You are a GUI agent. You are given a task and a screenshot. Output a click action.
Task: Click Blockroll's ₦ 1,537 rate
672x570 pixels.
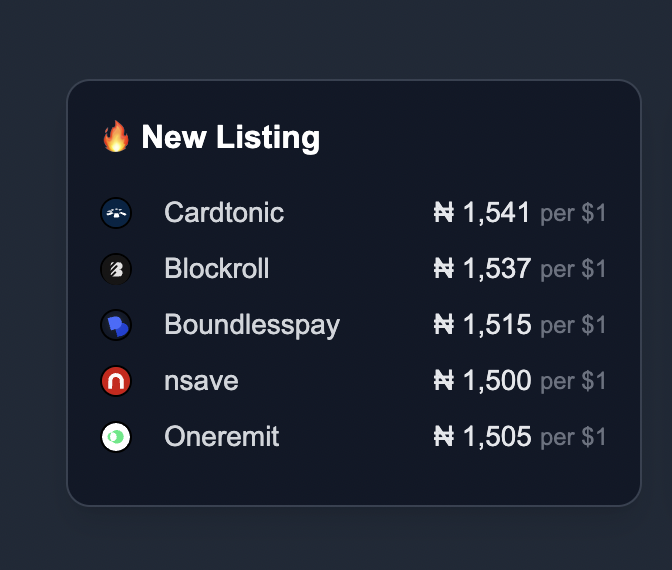tap(483, 269)
